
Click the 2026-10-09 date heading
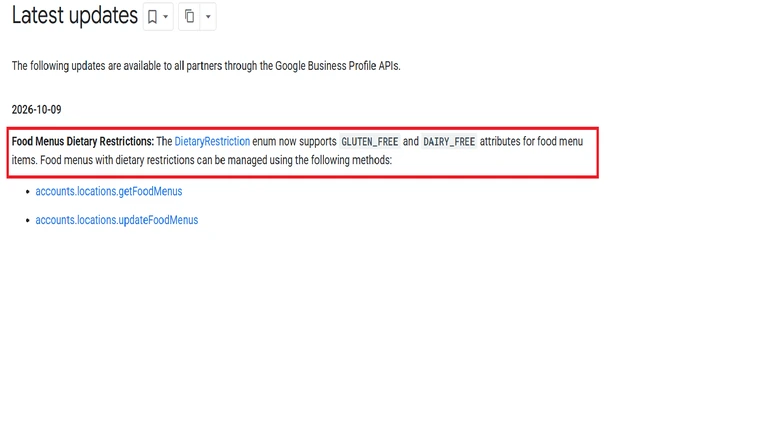point(37,110)
